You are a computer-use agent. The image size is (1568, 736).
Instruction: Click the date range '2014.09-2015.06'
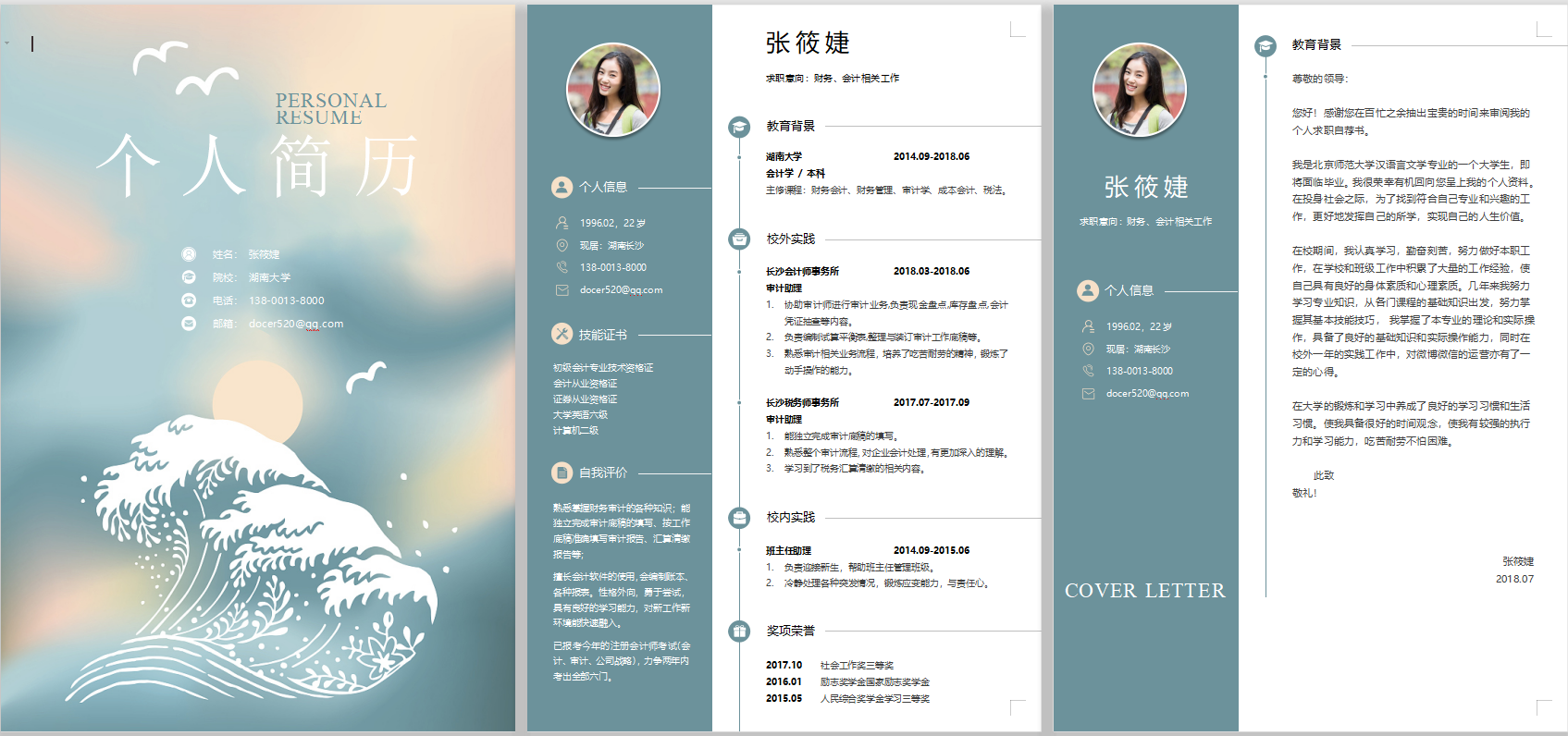click(x=932, y=551)
